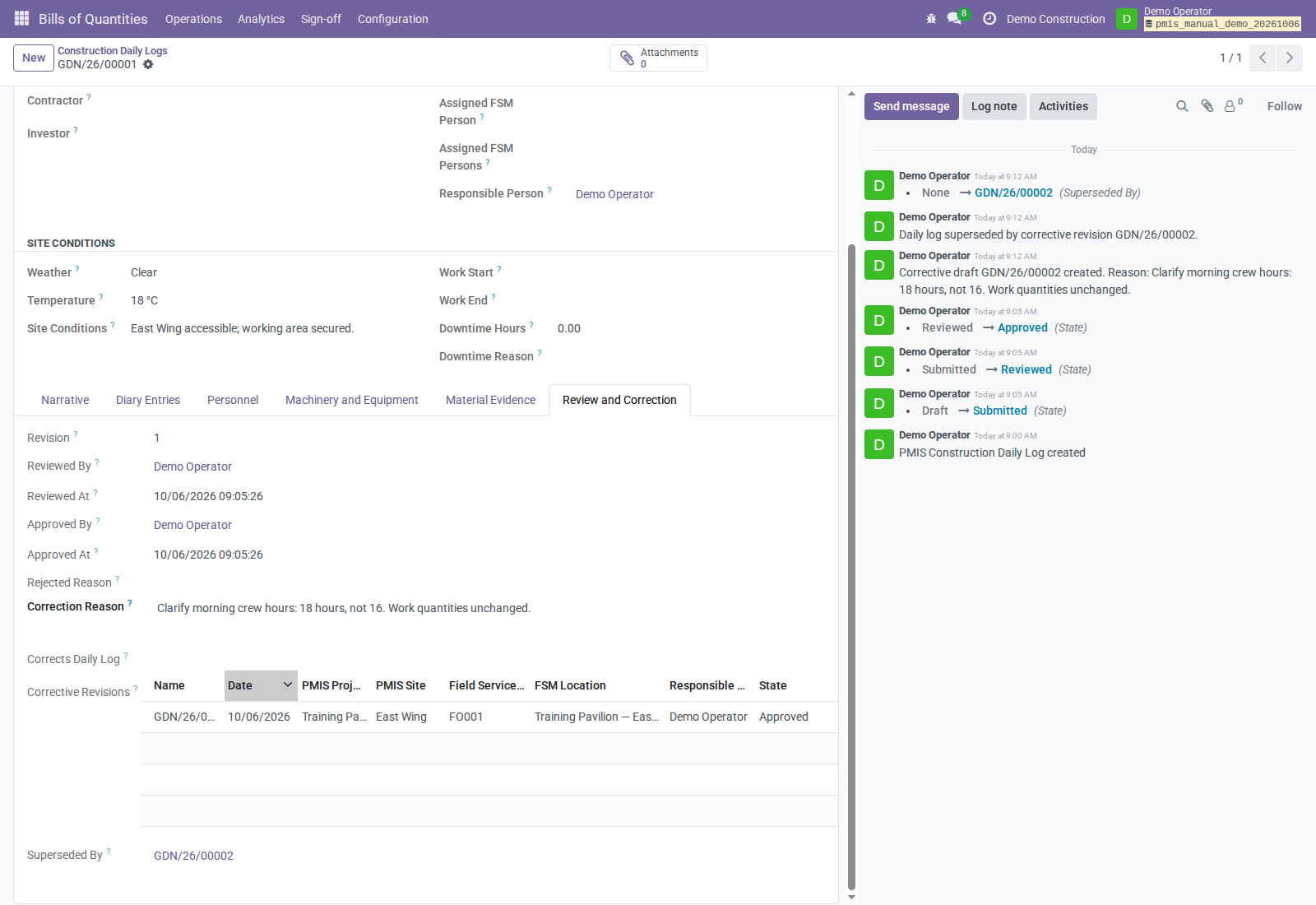The width and height of the screenshot is (1316, 905).
Task: Open the Material Evidence tab
Action: point(490,400)
